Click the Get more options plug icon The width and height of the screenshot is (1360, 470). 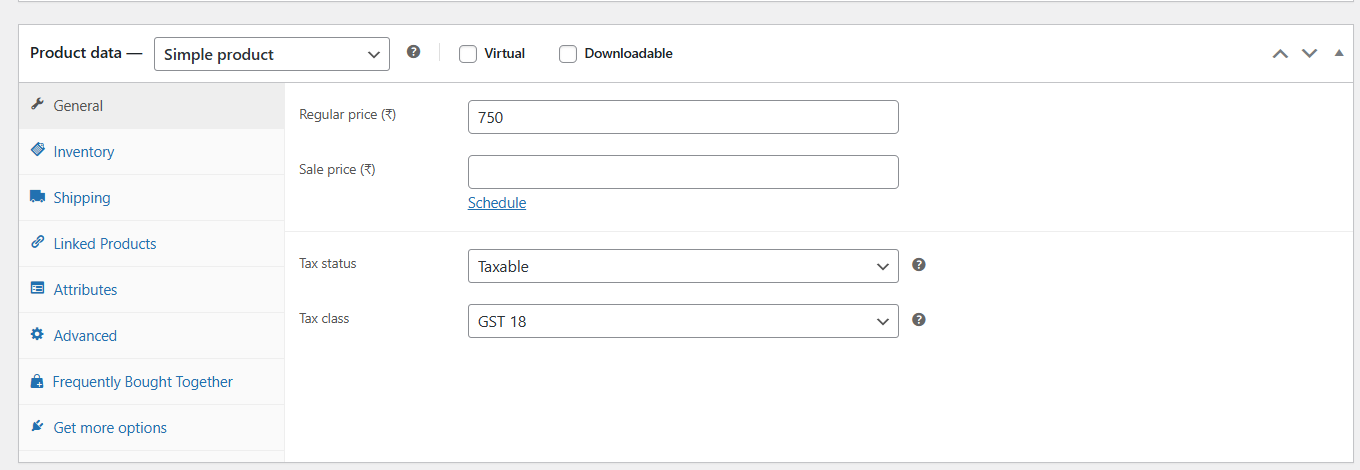click(37, 426)
